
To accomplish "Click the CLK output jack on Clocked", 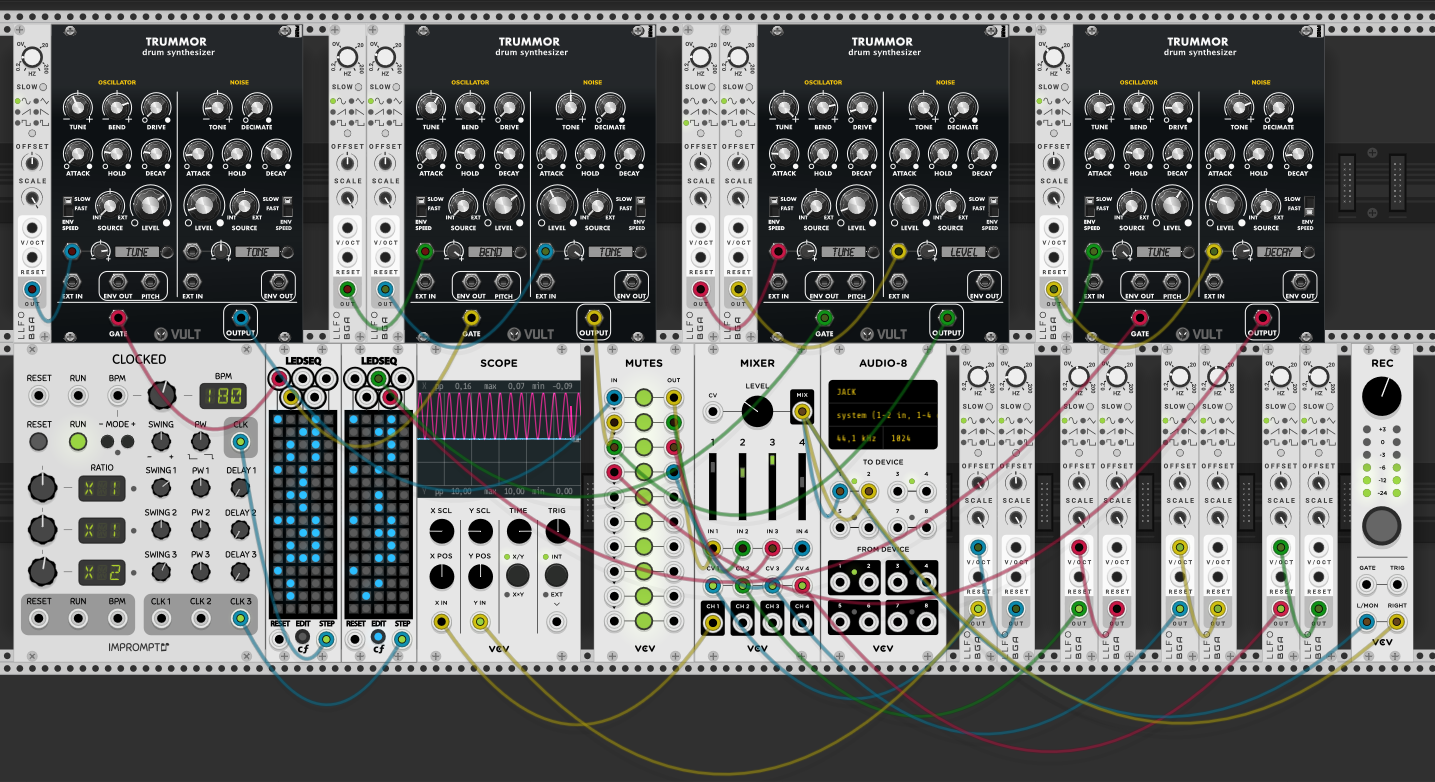I will [x=240, y=442].
